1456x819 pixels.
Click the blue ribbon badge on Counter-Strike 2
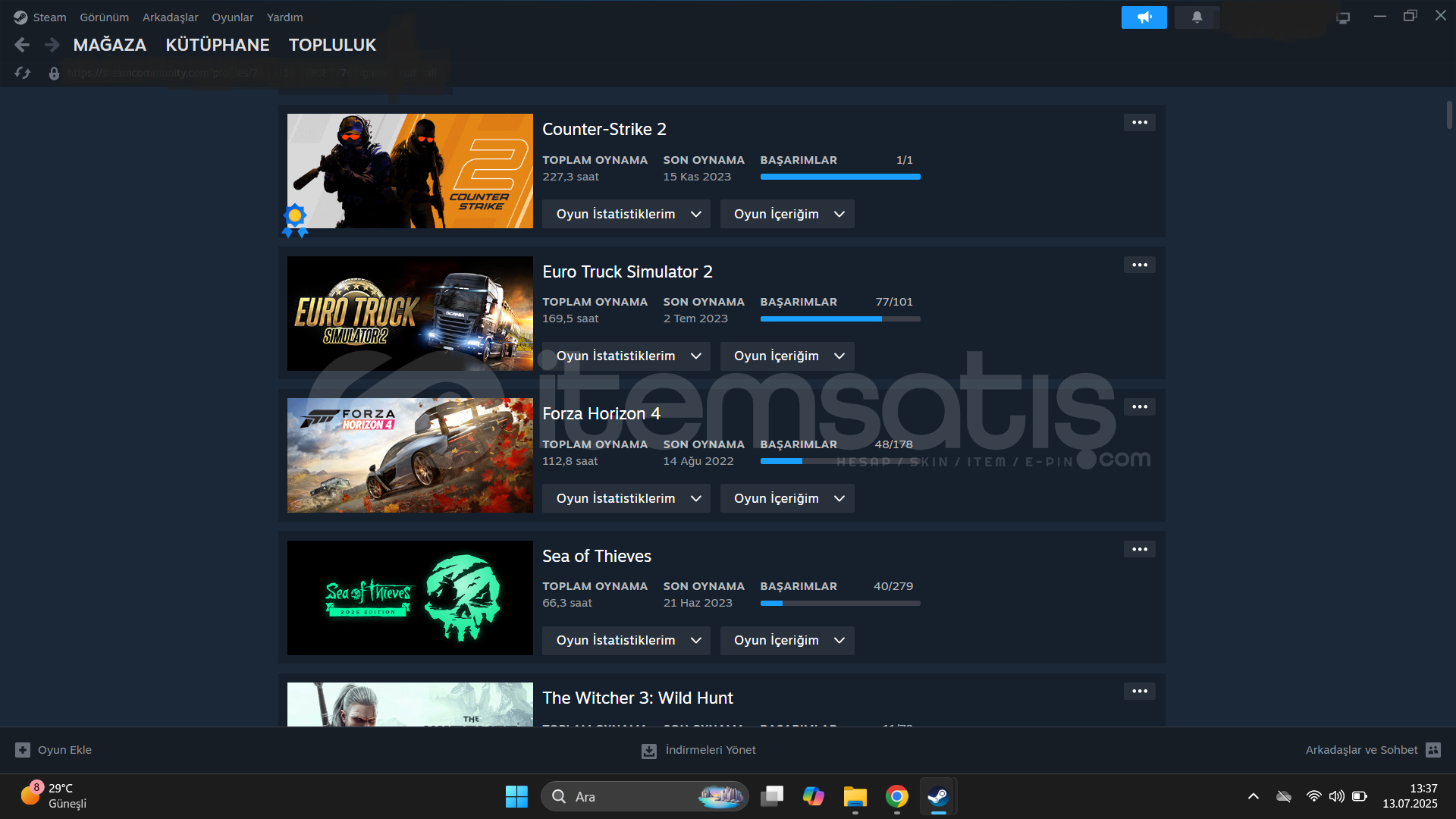coord(295,220)
